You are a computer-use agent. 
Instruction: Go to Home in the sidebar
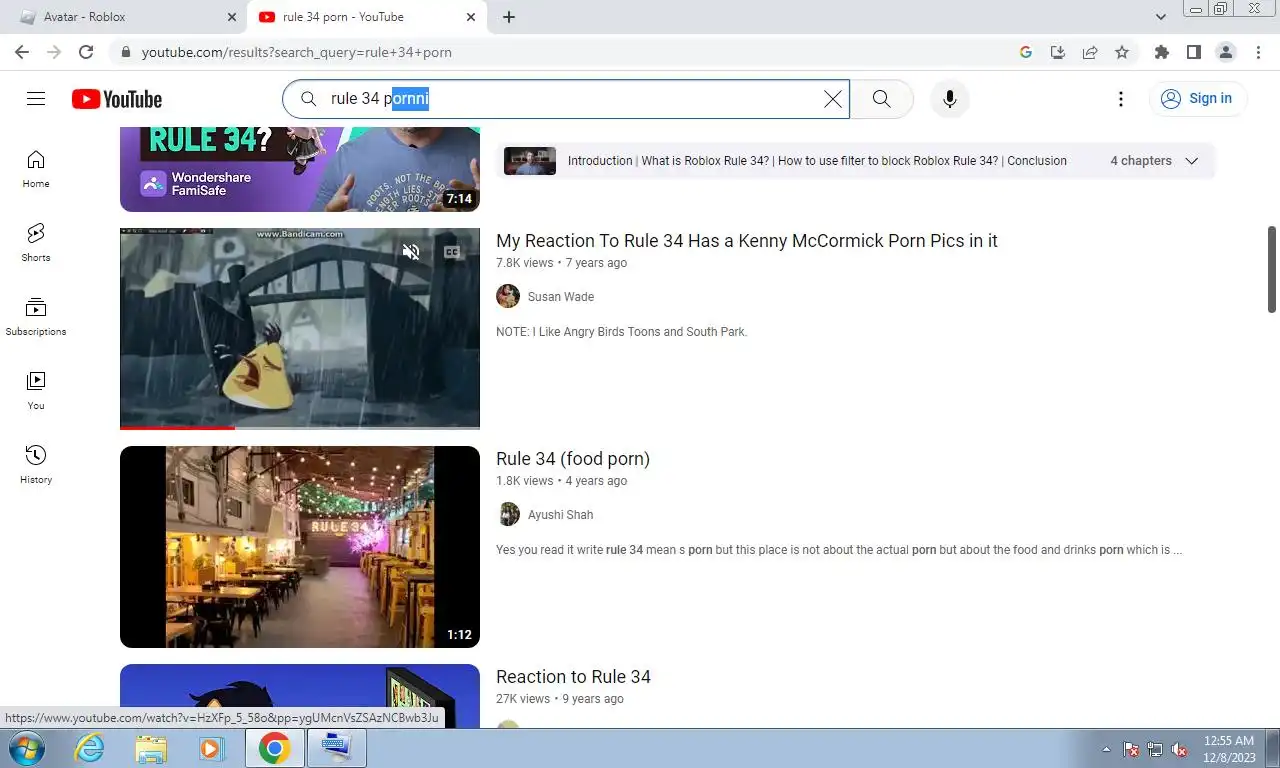36,168
